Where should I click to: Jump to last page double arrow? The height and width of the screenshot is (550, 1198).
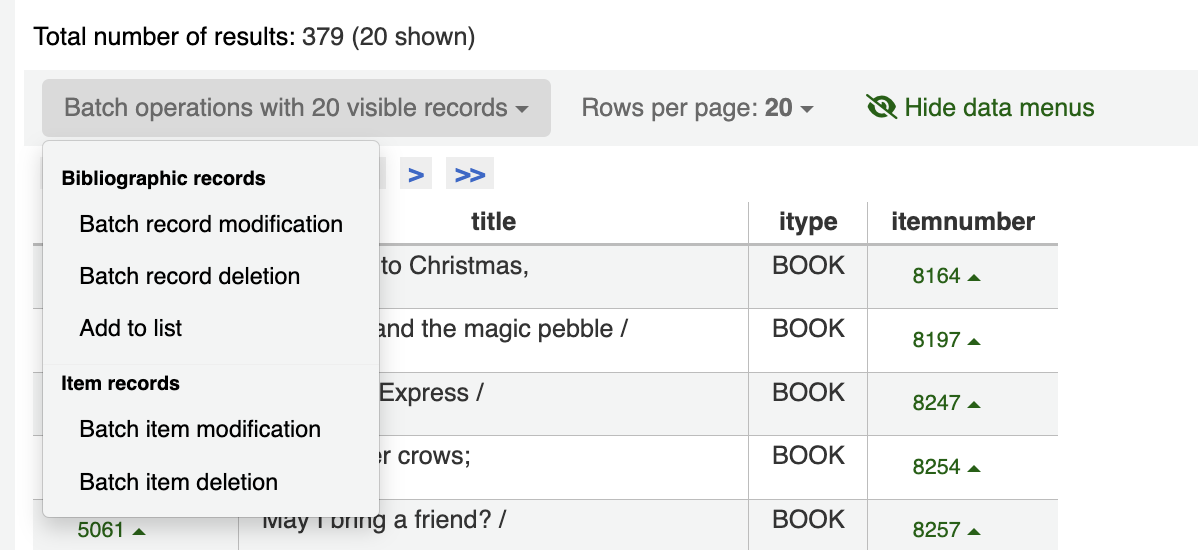[x=469, y=175]
